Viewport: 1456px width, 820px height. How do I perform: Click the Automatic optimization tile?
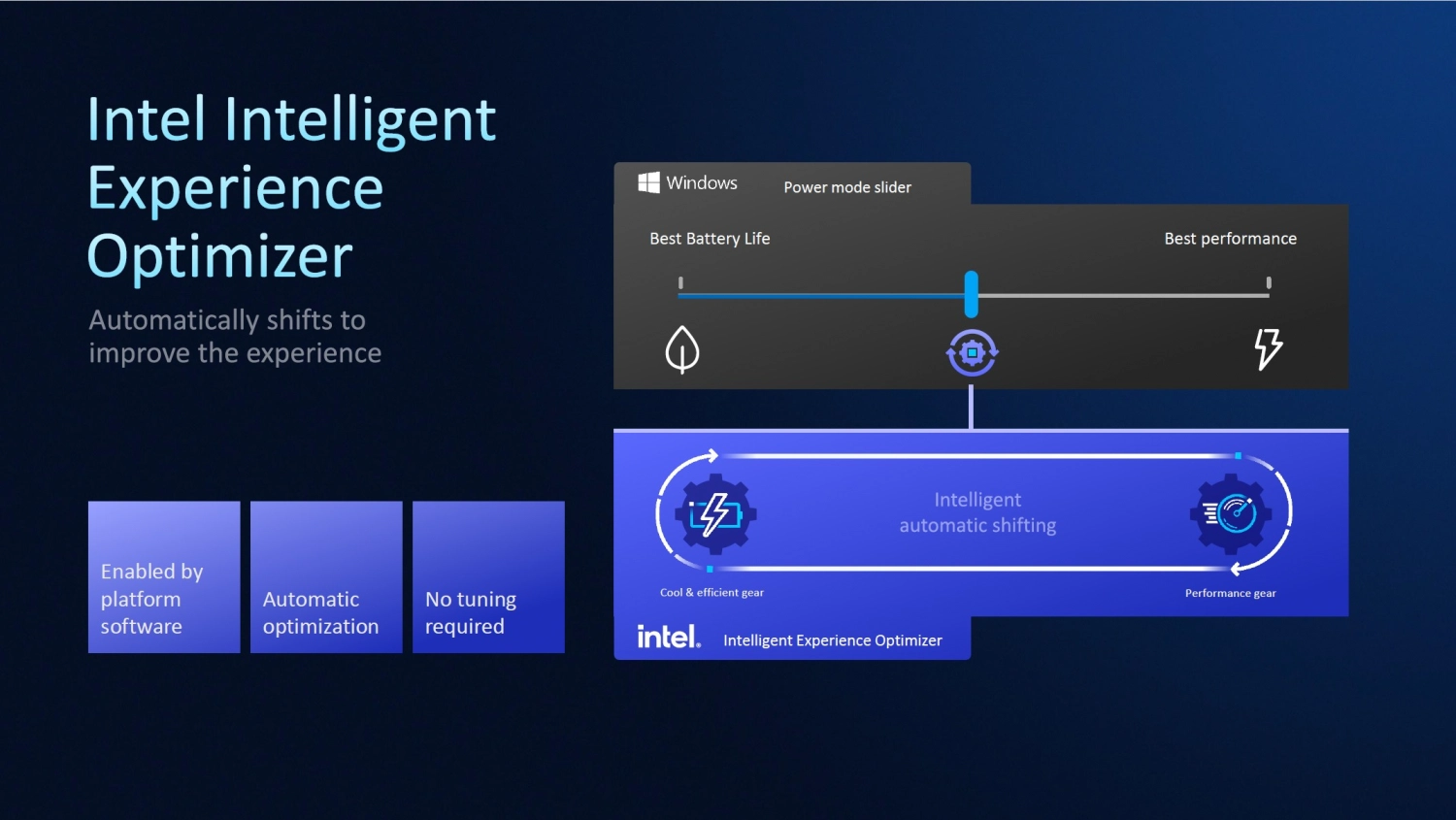coord(326,576)
